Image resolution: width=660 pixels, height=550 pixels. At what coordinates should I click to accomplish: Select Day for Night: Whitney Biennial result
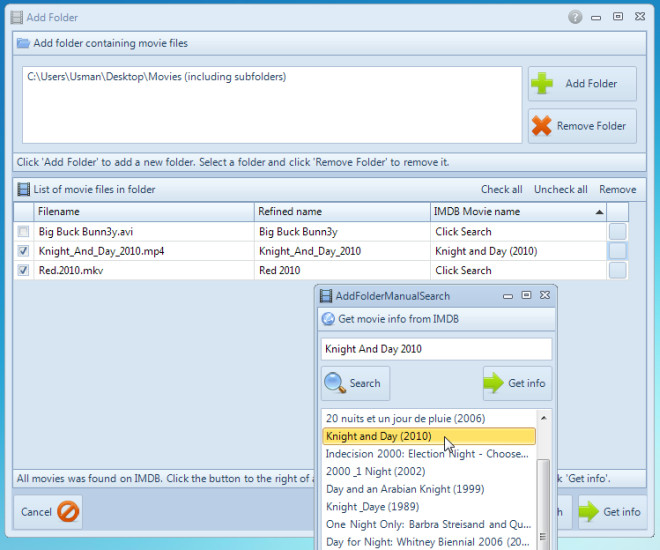point(429,542)
